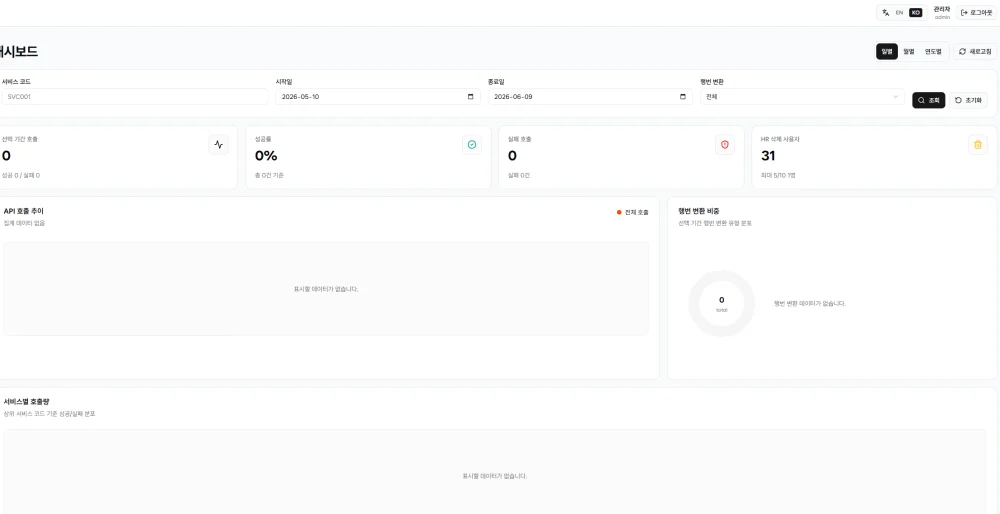Click the 행번 변환 비중 panel title
Viewport: 1000px width, 514px height.
point(700,211)
